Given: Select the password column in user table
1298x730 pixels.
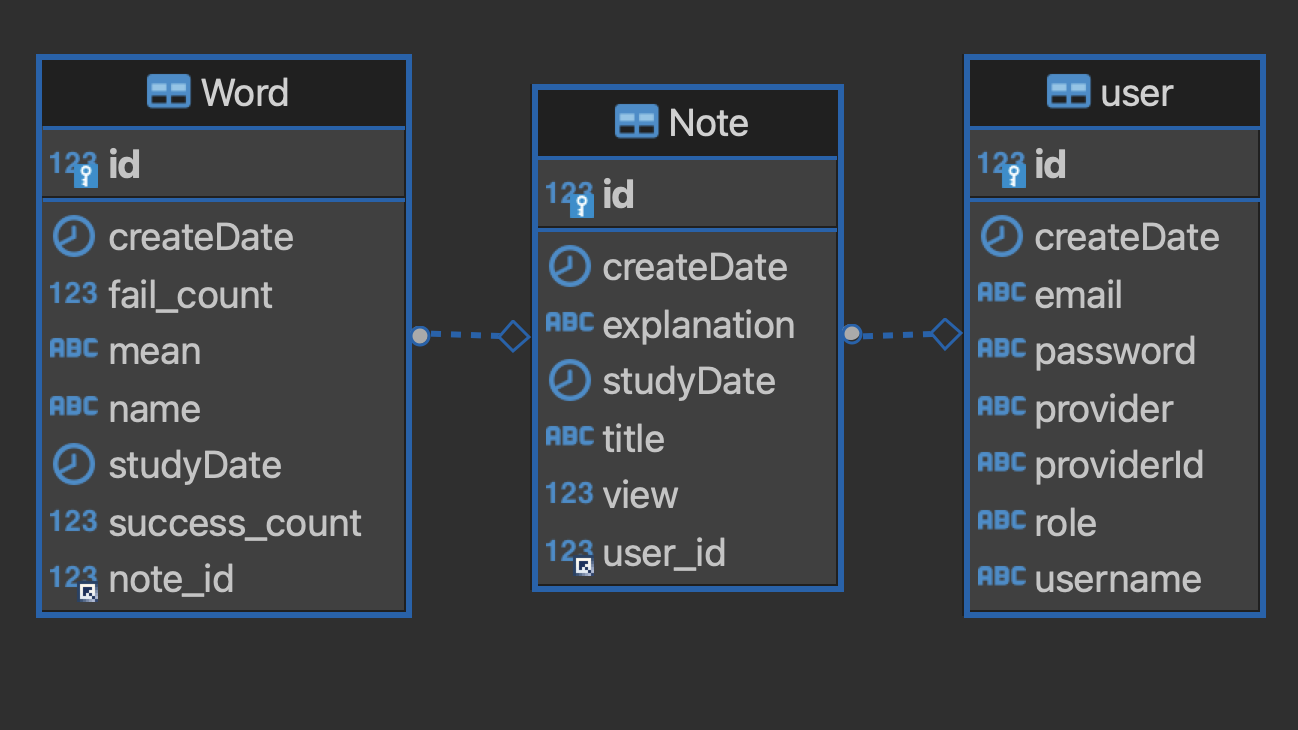Looking at the screenshot, I should (x=1114, y=351).
